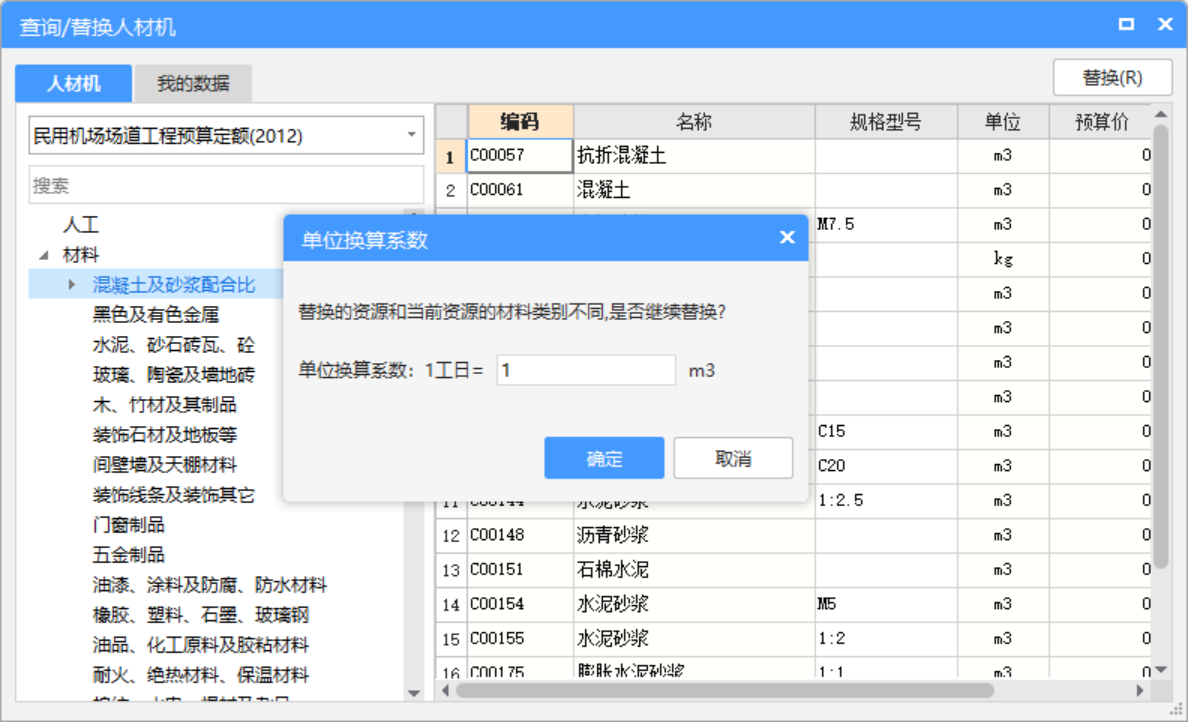
Task: Click the 确定 button in dialog
Action: [x=604, y=458]
